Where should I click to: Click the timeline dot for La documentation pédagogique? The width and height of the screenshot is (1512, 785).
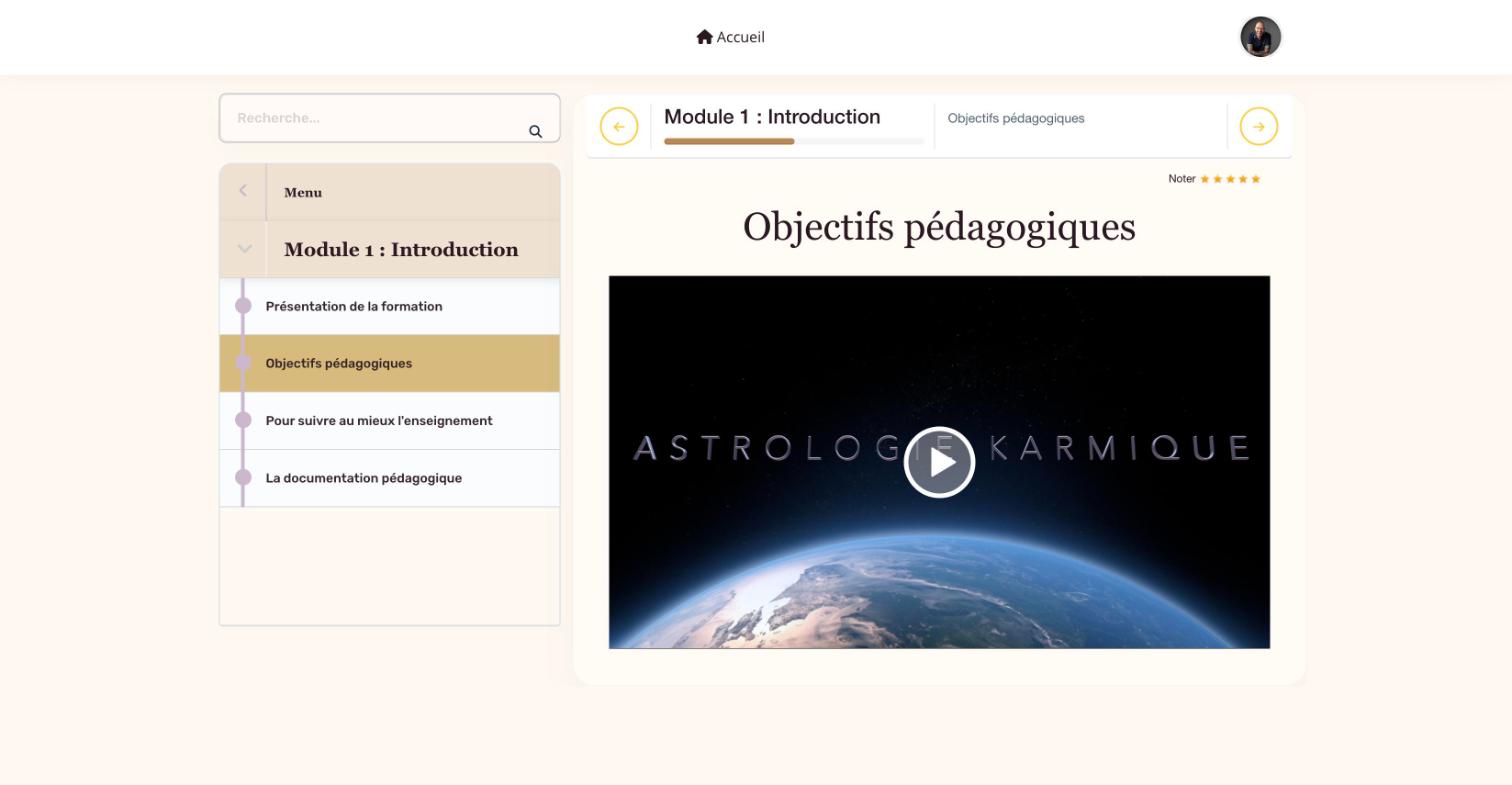point(243,477)
